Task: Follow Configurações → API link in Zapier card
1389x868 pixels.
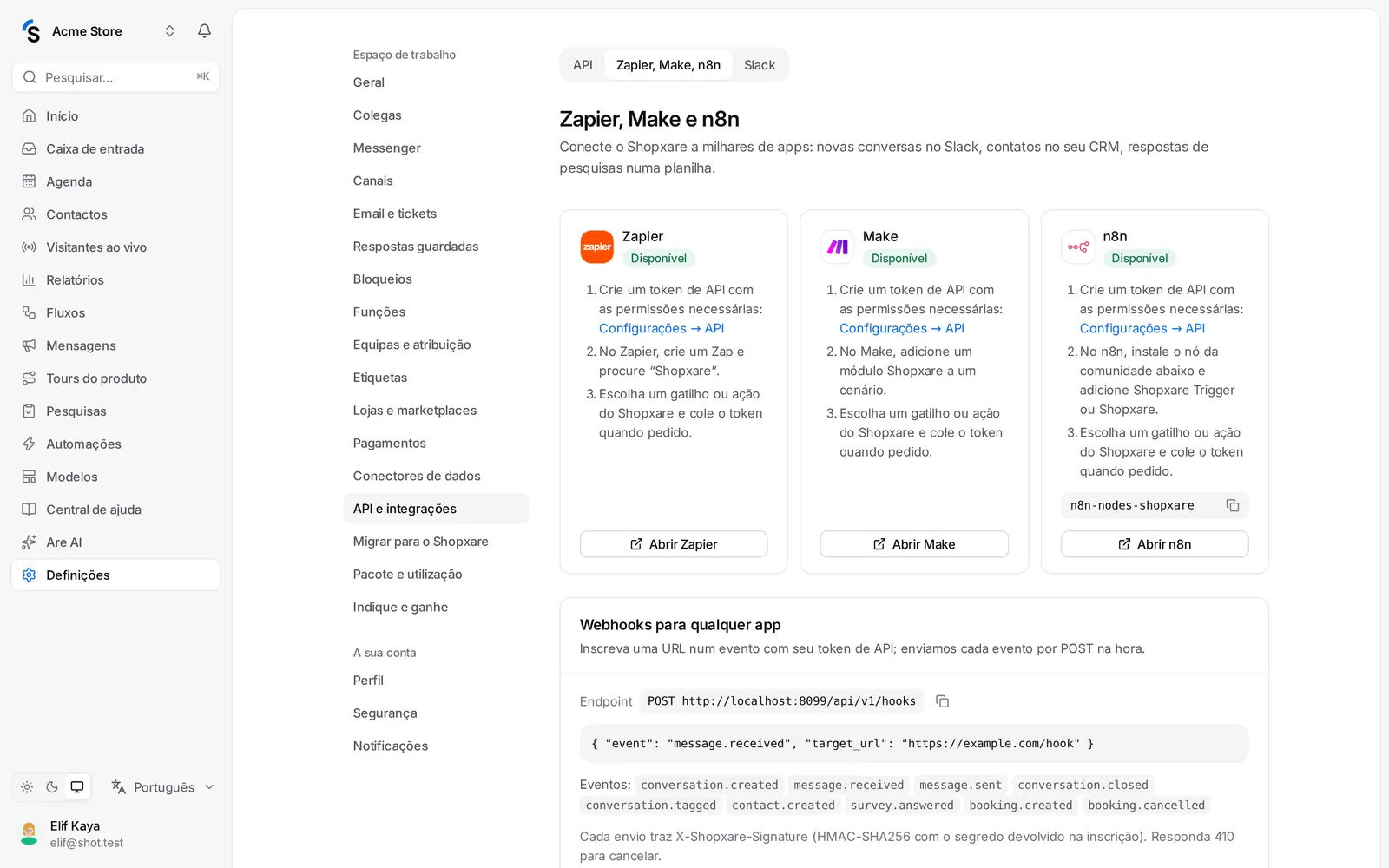Action: click(x=662, y=328)
